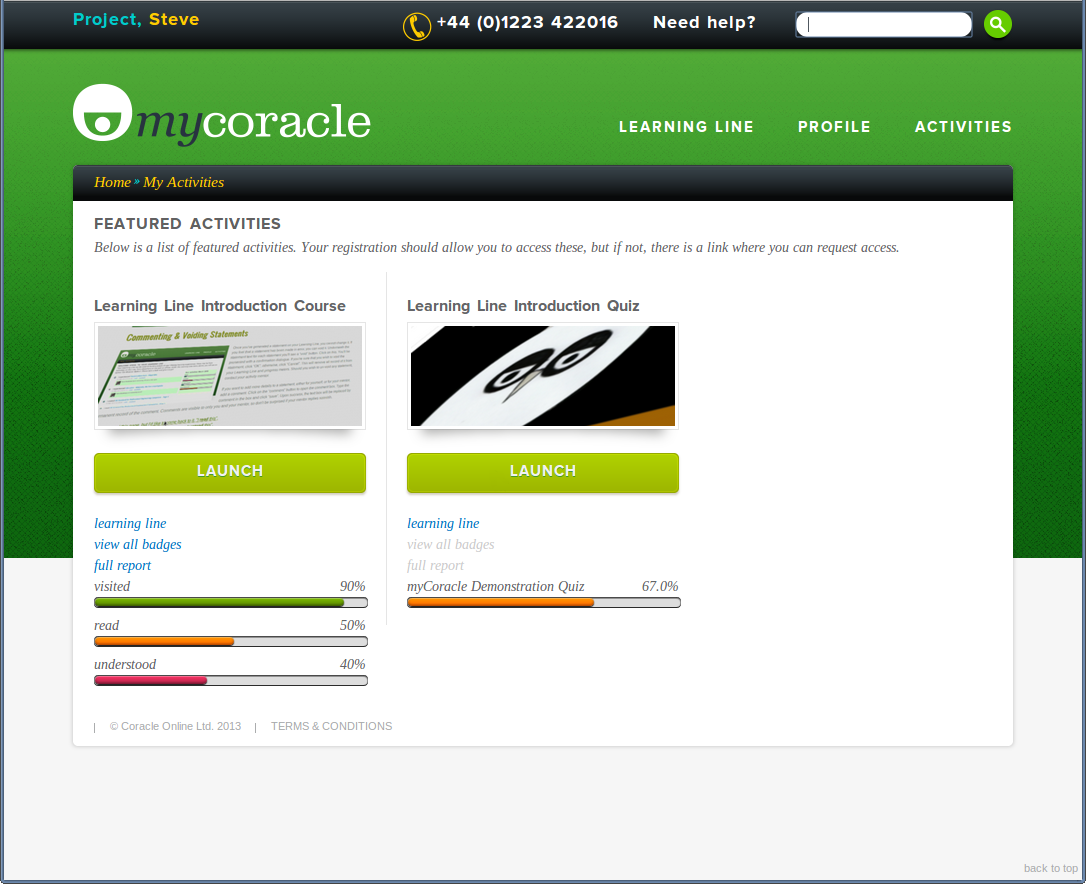This screenshot has width=1086, height=884.
Task: Go to Home in breadcrumb
Action: coord(112,182)
